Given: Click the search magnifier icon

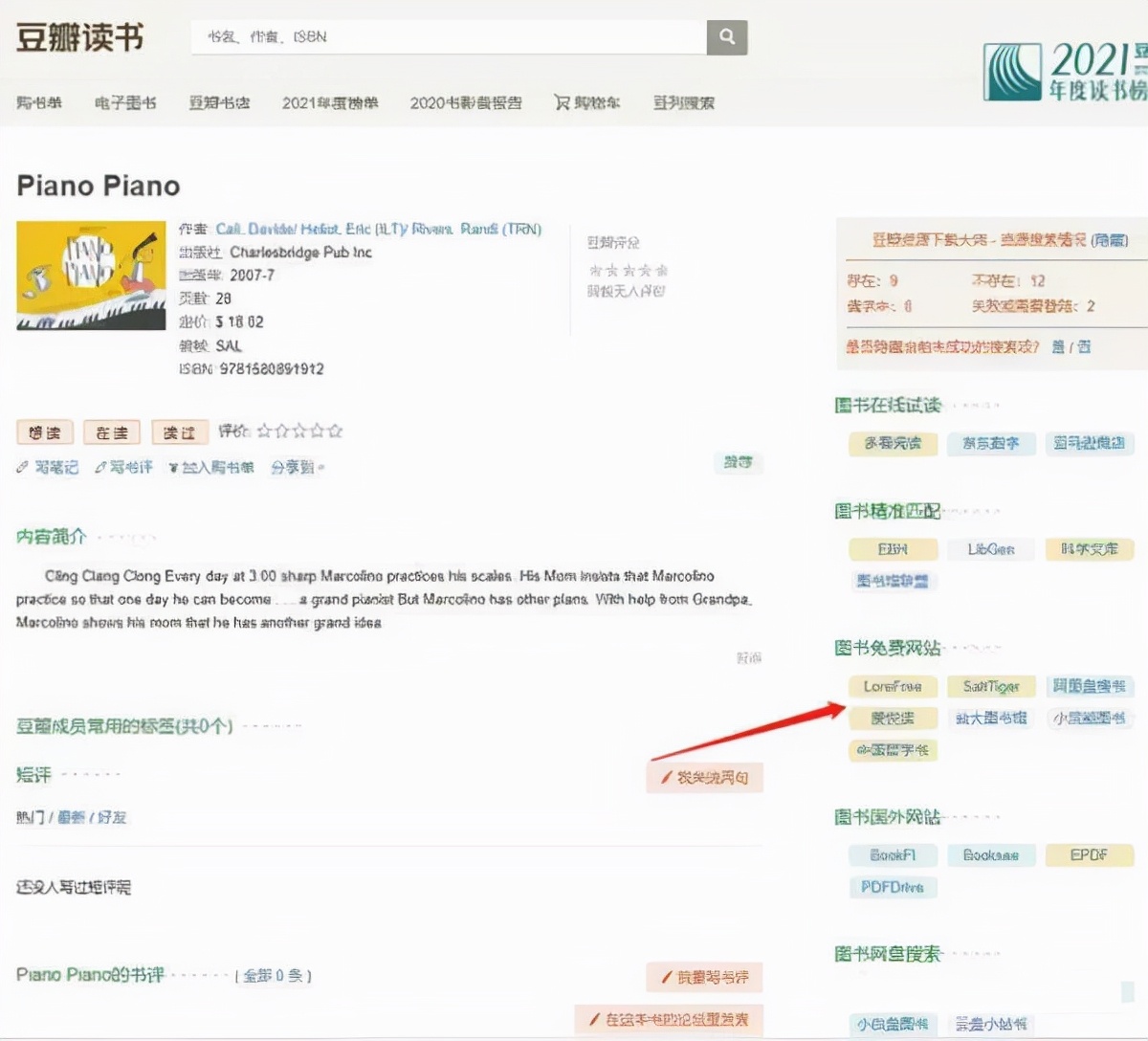Looking at the screenshot, I should pos(726,37).
